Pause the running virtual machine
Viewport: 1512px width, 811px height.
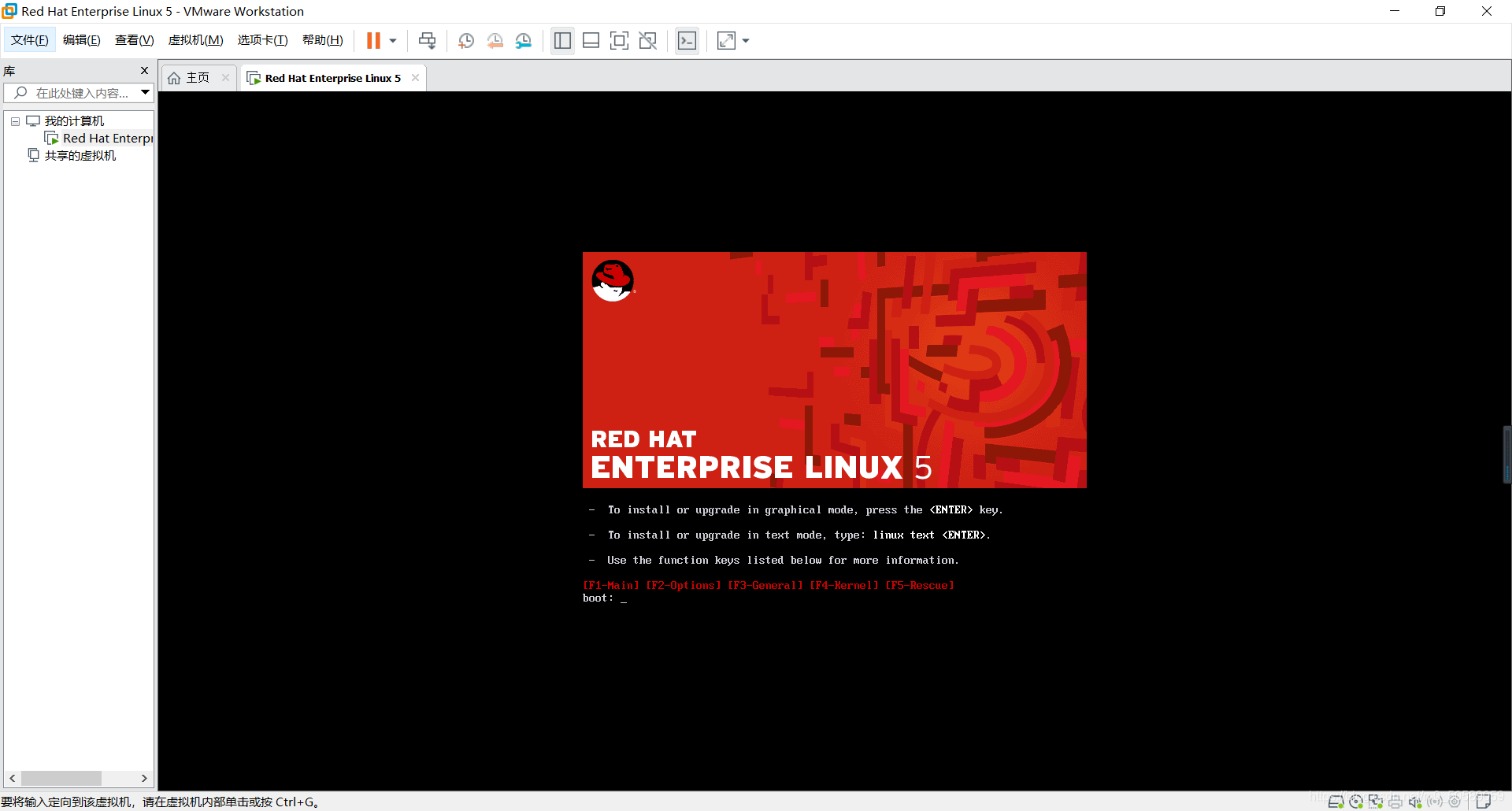point(373,41)
